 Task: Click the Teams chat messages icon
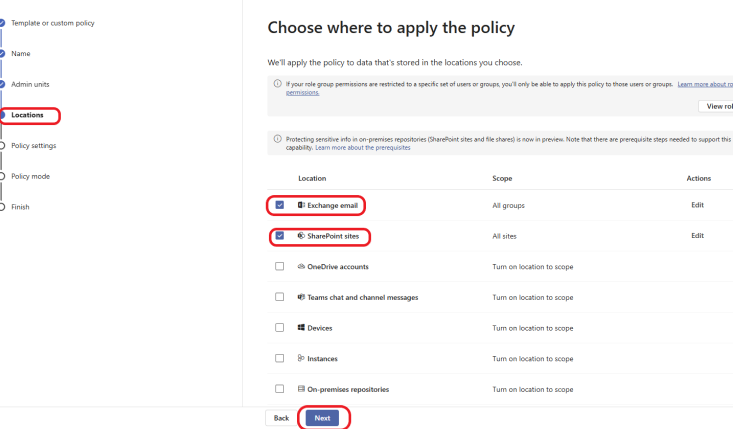click(301, 297)
